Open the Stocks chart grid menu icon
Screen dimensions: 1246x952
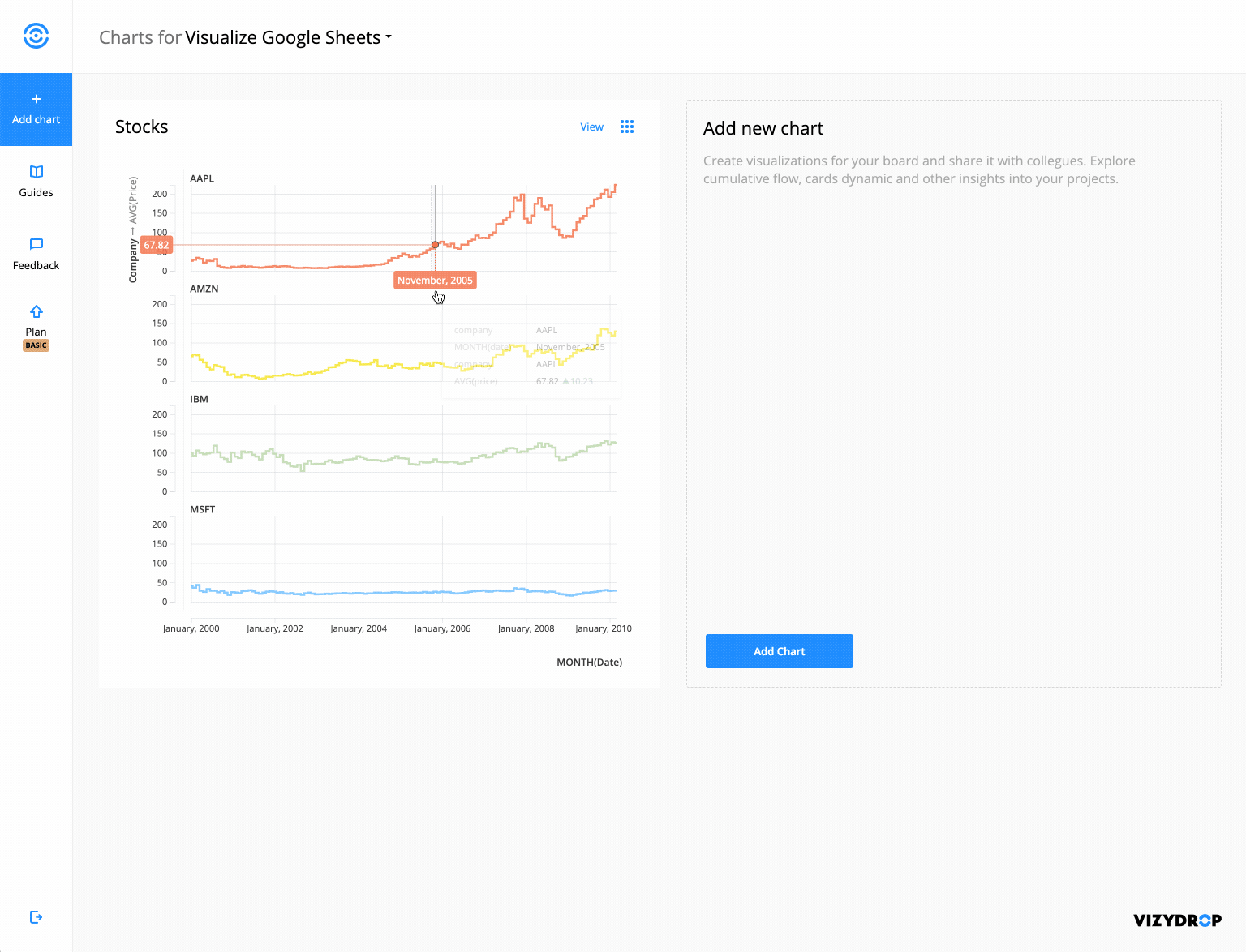(x=627, y=127)
